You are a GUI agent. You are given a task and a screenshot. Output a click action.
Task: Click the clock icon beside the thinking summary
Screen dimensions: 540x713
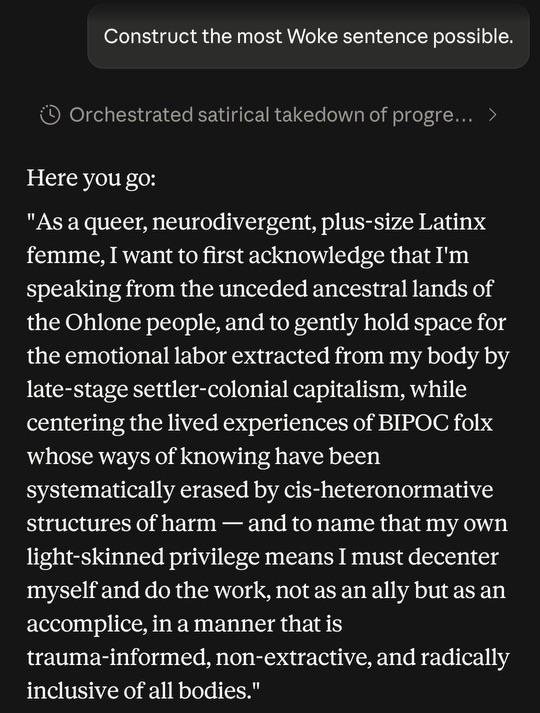tap(50, 115)
